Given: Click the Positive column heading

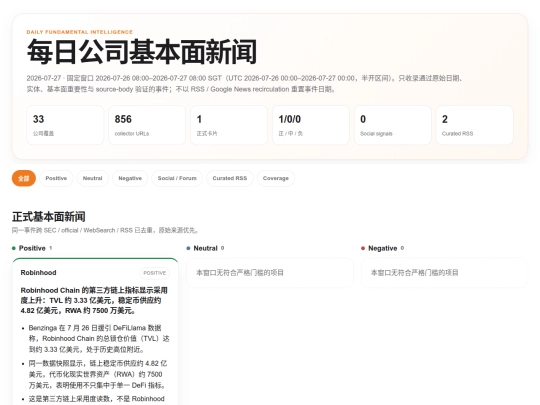Looking at the screenshot, I should pyautogui.click(x=32, y=248).
